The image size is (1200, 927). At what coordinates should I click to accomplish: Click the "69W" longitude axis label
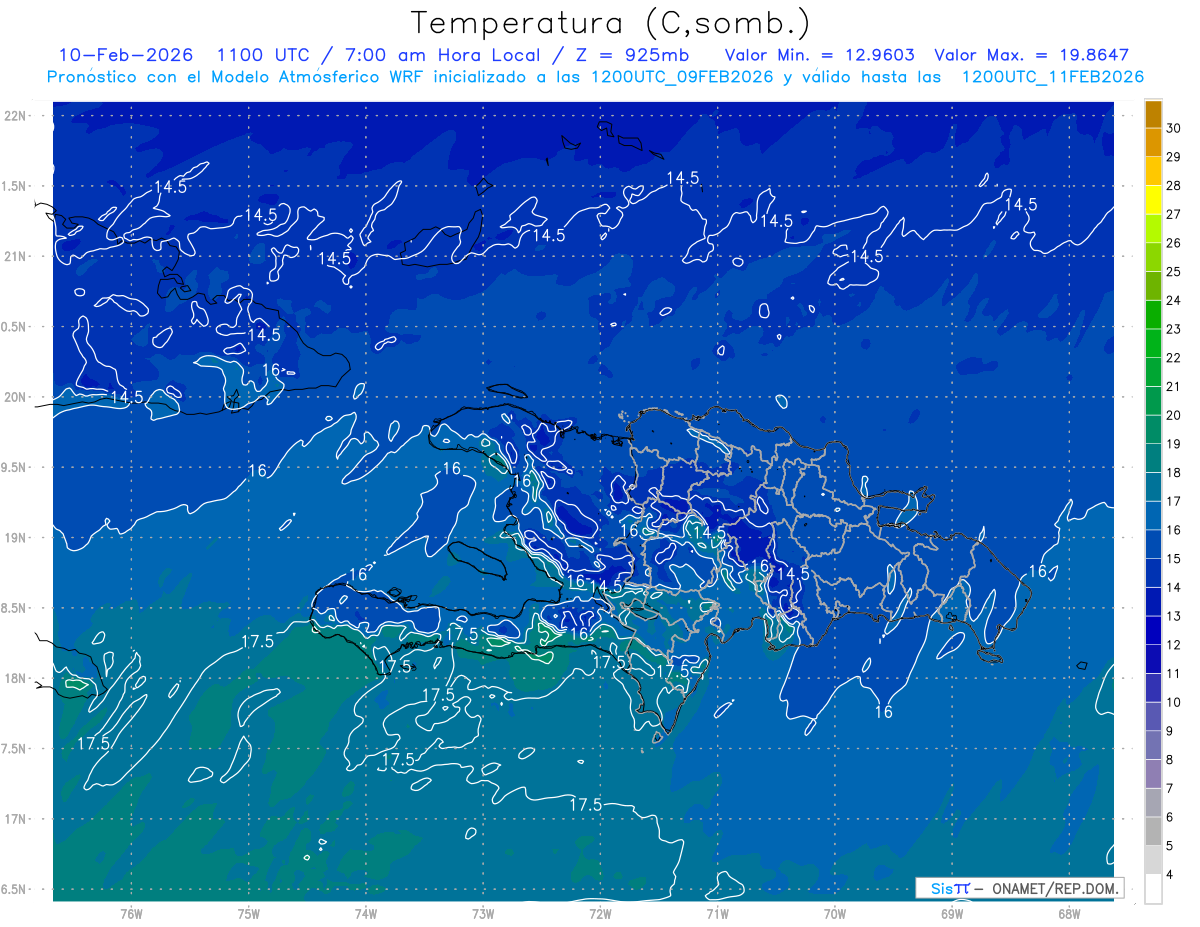[x=952, y=914]
